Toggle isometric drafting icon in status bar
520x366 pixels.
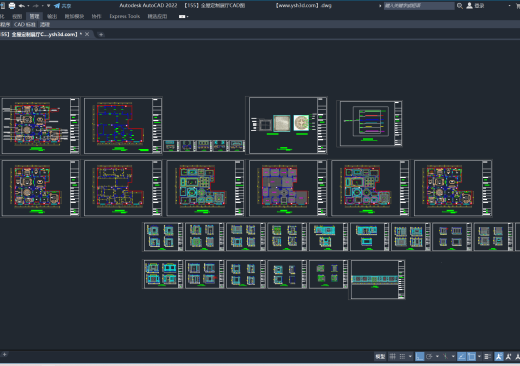(445, 357)
